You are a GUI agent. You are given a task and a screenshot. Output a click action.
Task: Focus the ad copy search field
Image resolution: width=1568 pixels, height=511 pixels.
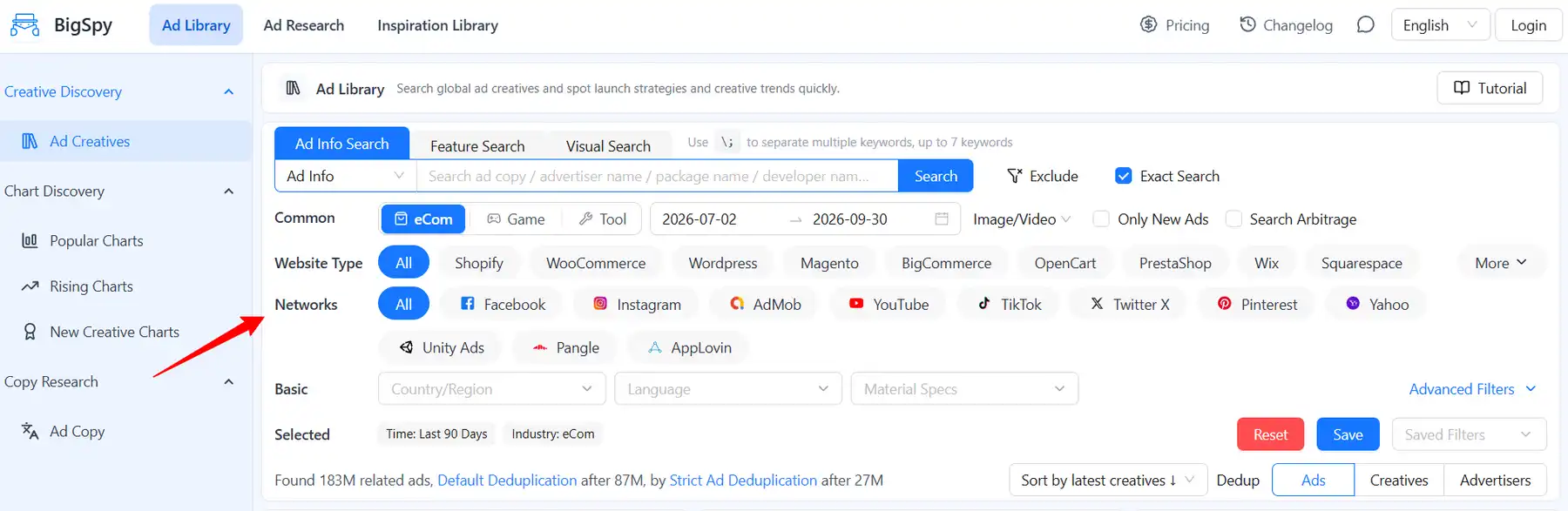[658, 176]
